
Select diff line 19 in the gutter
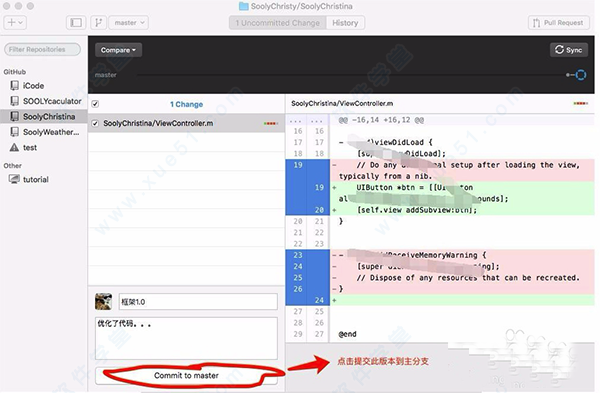[x=298, y=165]
